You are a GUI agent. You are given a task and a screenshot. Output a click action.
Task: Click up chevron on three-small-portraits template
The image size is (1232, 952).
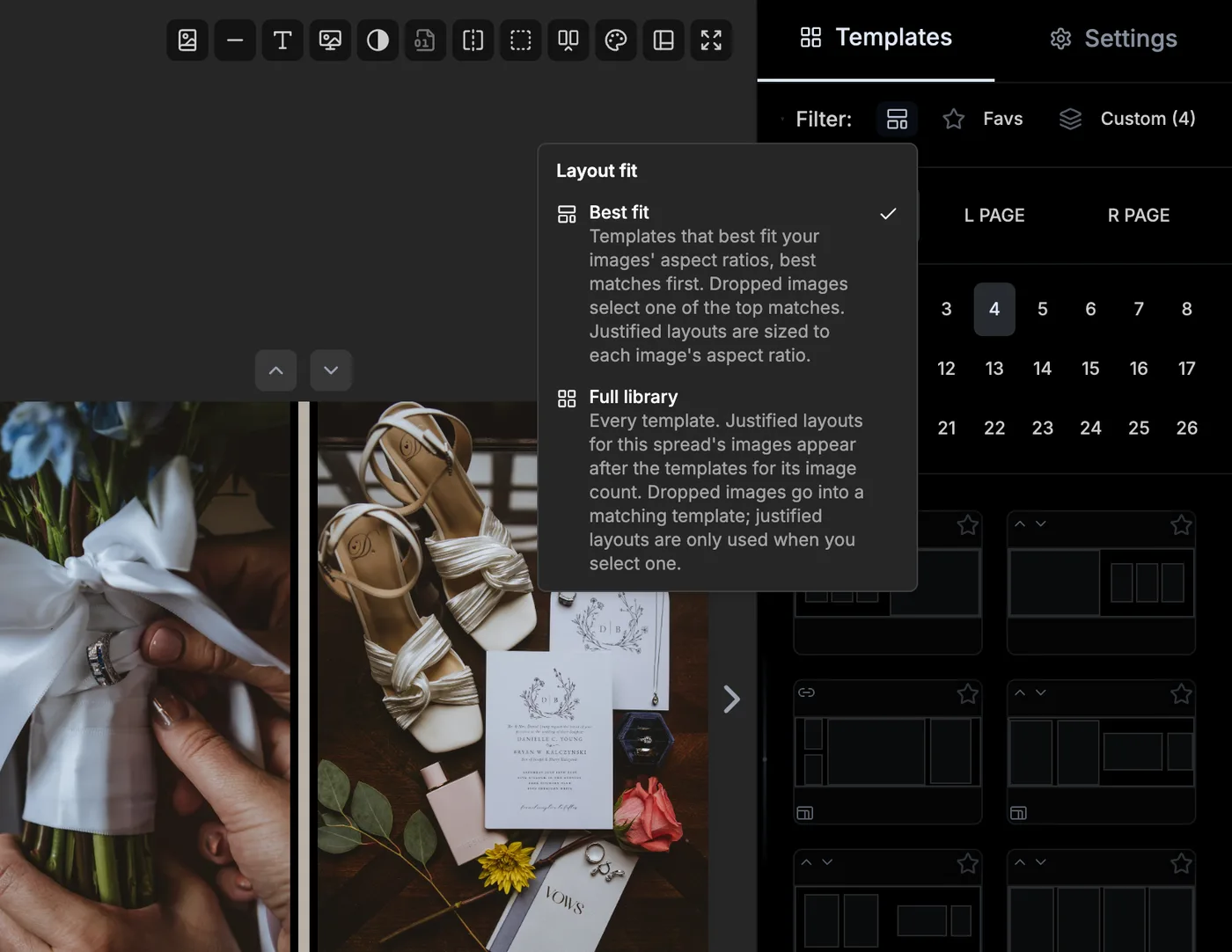(x=1020, y=524)
